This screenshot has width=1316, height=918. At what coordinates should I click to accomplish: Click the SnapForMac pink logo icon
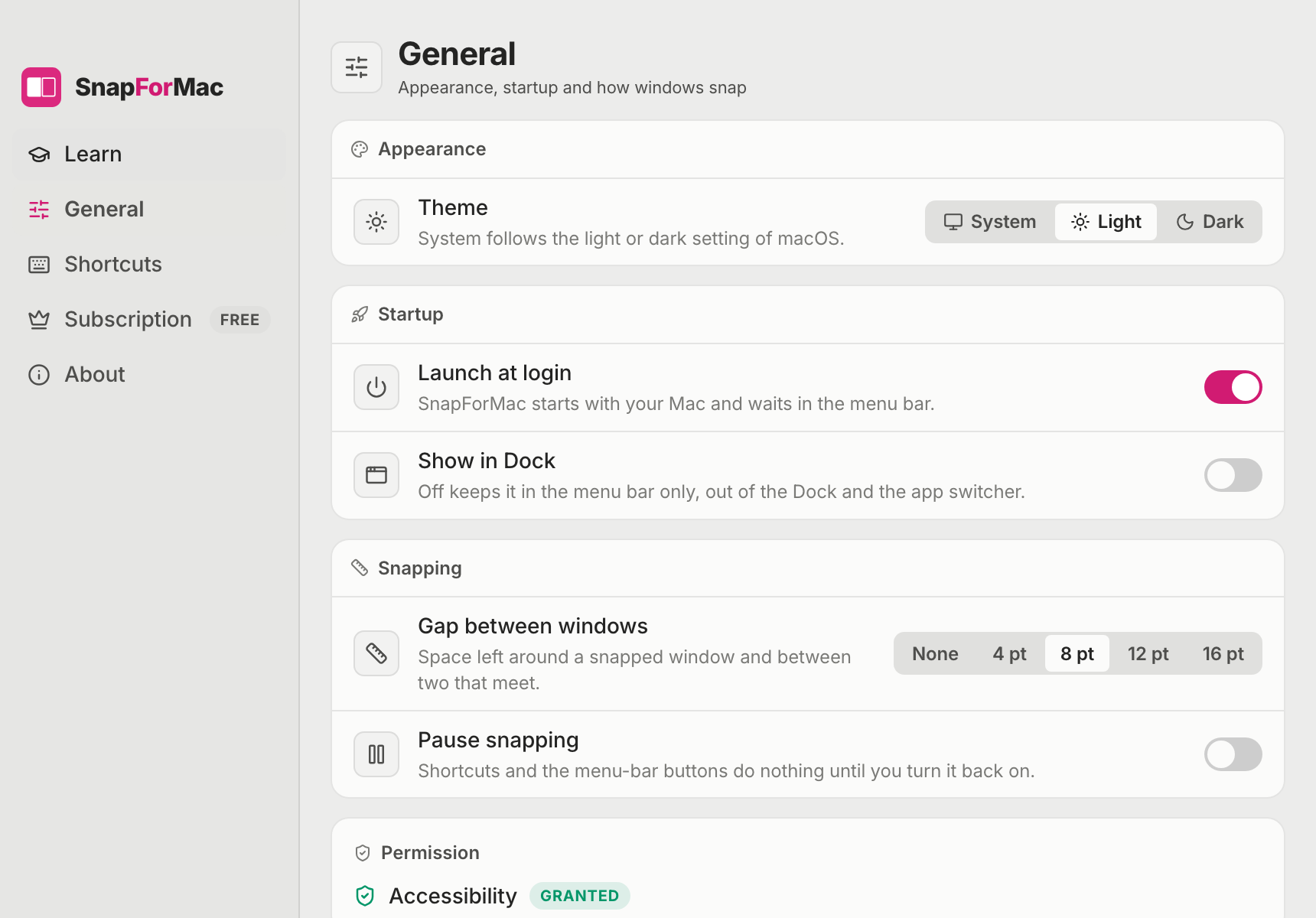41,87
